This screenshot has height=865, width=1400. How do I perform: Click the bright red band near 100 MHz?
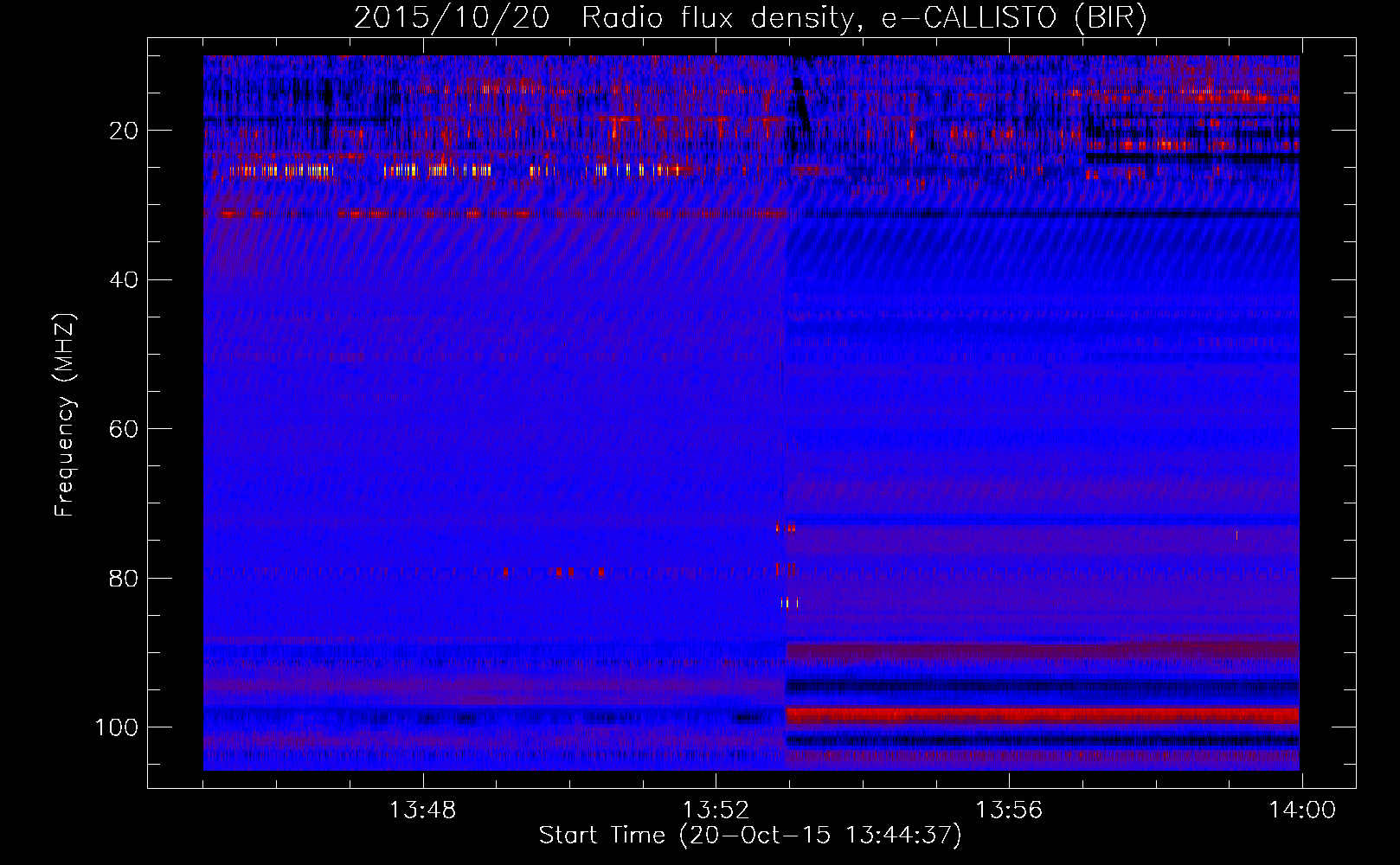pos(1042,715)
